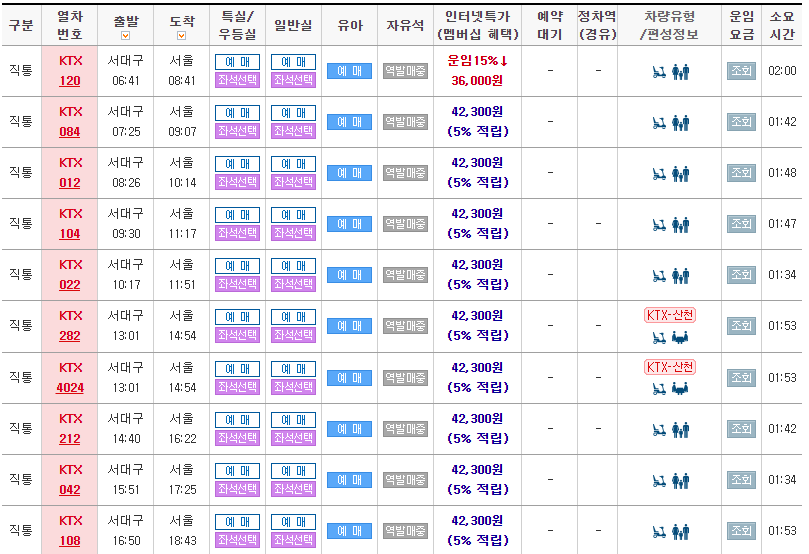Image resolution: width=809 pixels, height=554 pixels.
Task: Click wheelchair seat icon for KTX 120
Action: coord(659,72)
